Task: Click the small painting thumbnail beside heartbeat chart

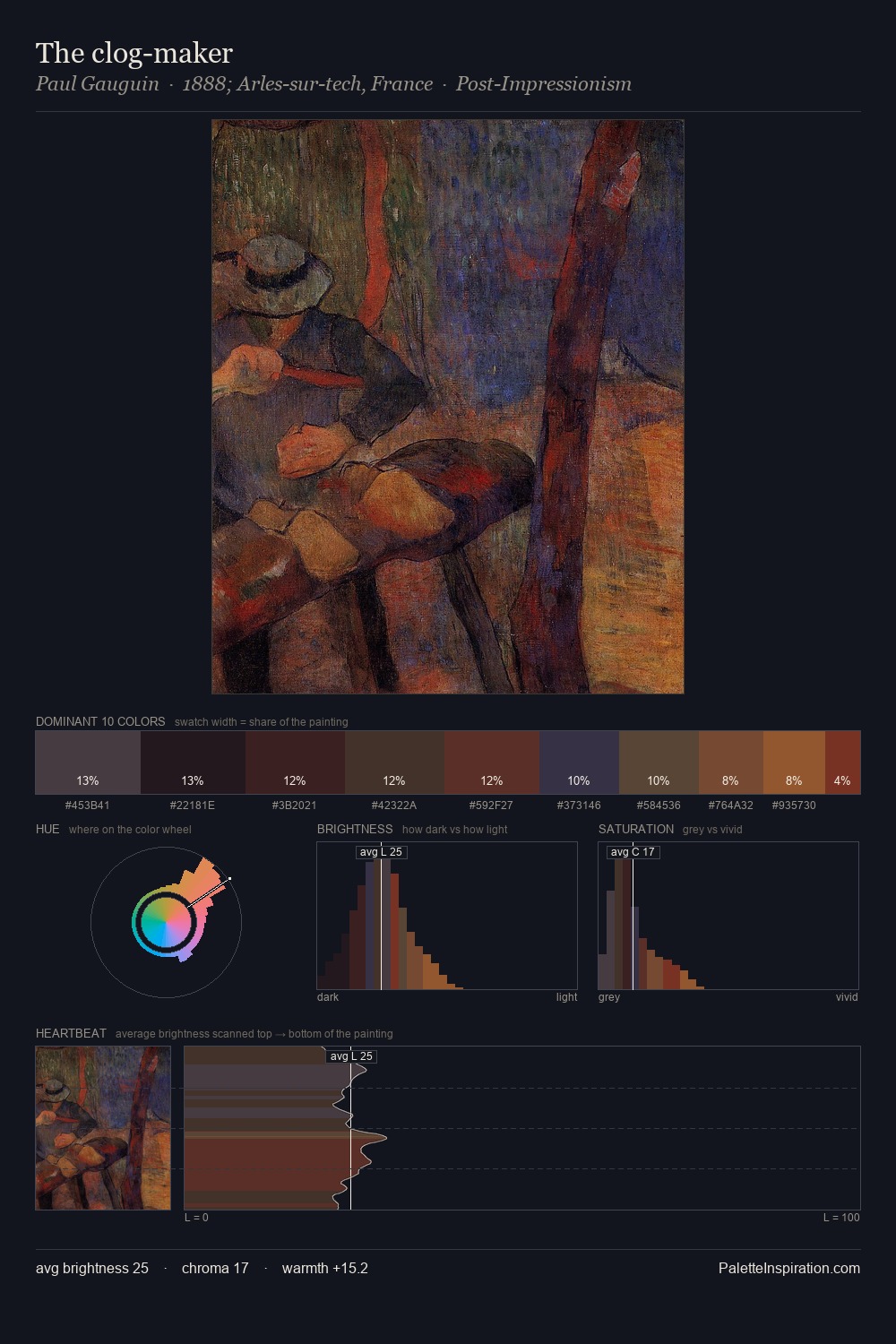Action: tap(103, 1128)
